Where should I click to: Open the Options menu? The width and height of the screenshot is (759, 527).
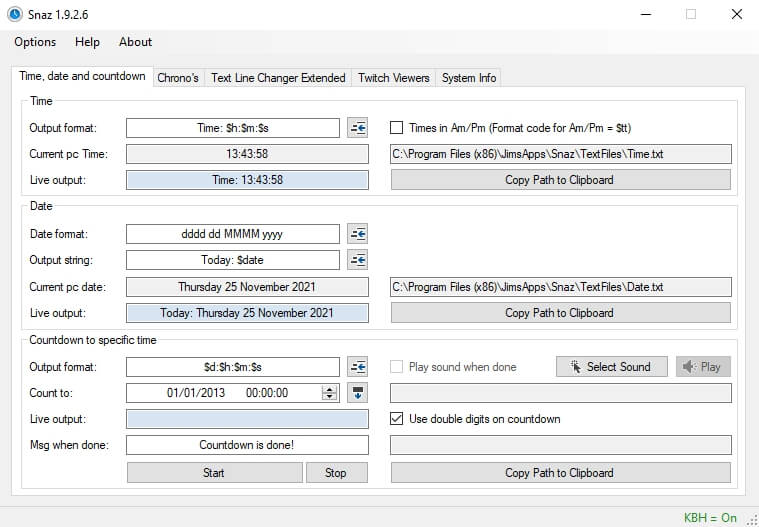point(35,42)
